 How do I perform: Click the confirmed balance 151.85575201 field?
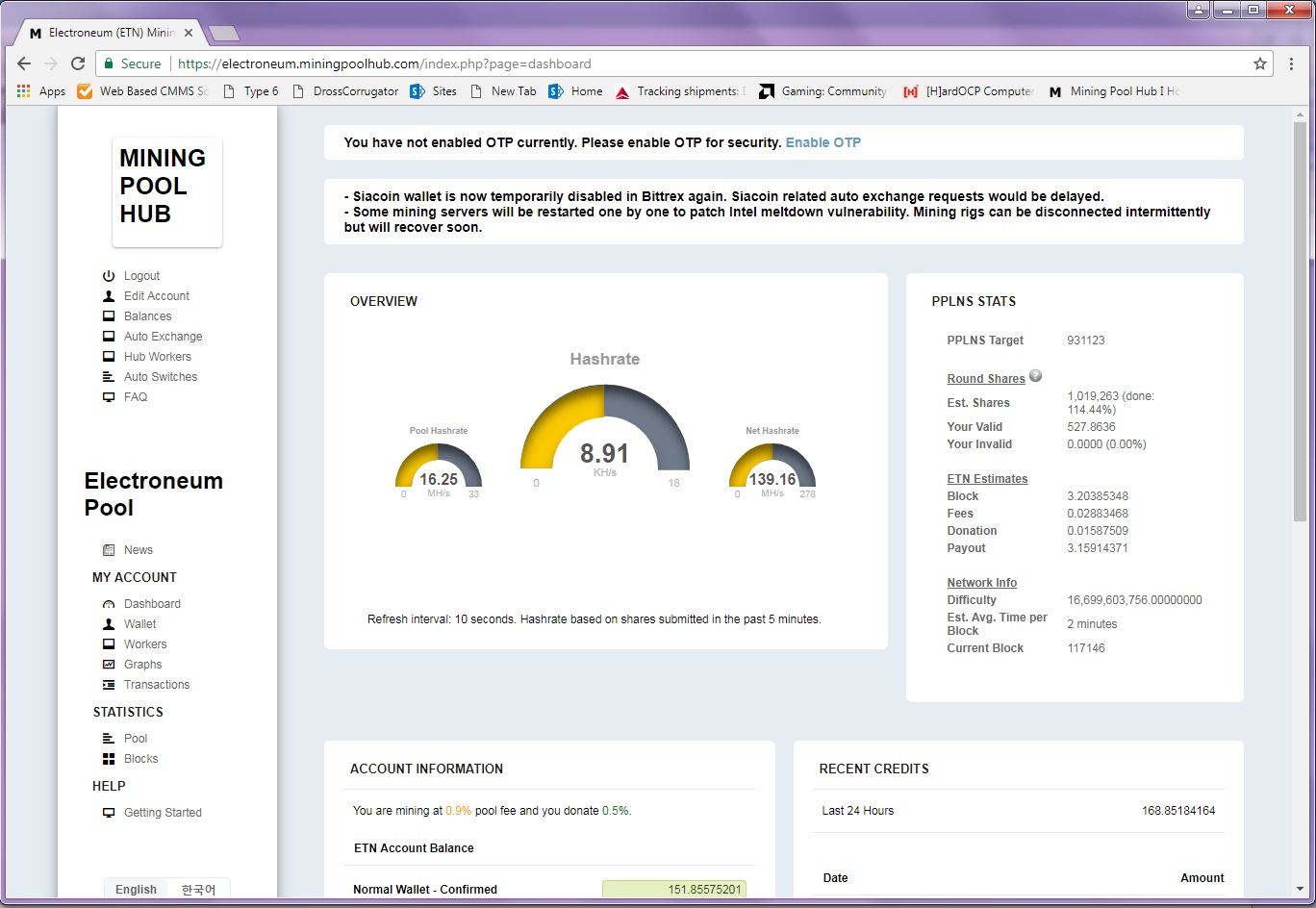pyautogui.click(x=674, y=889)
